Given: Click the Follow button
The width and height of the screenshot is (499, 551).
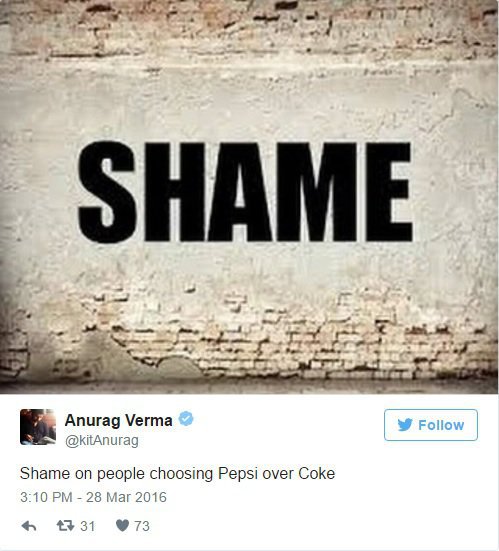Looking at the screenshot, I should pyautogui.click(x=430, y=425).
